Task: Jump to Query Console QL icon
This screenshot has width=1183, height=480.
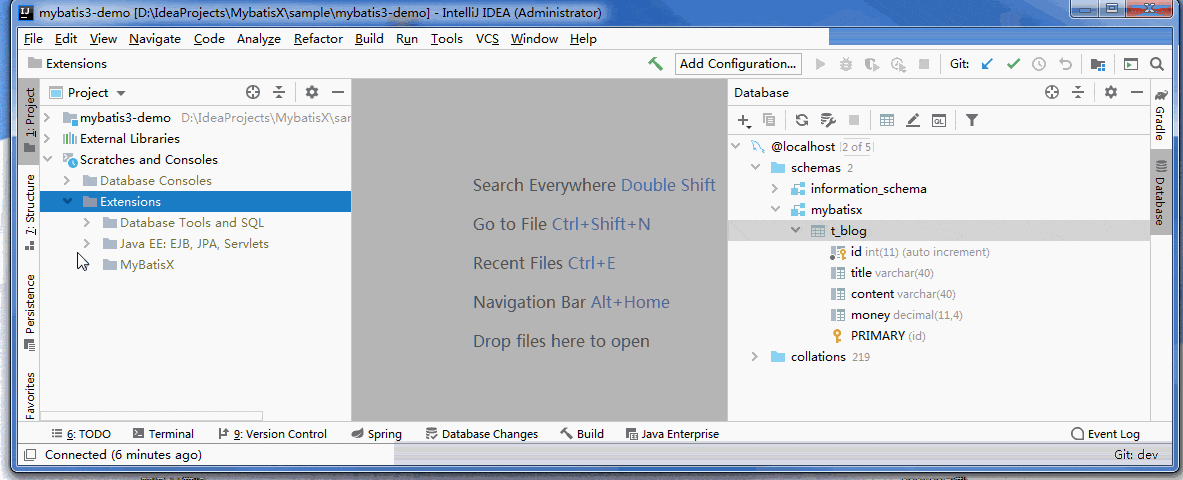Action: [x=939, y=120]
